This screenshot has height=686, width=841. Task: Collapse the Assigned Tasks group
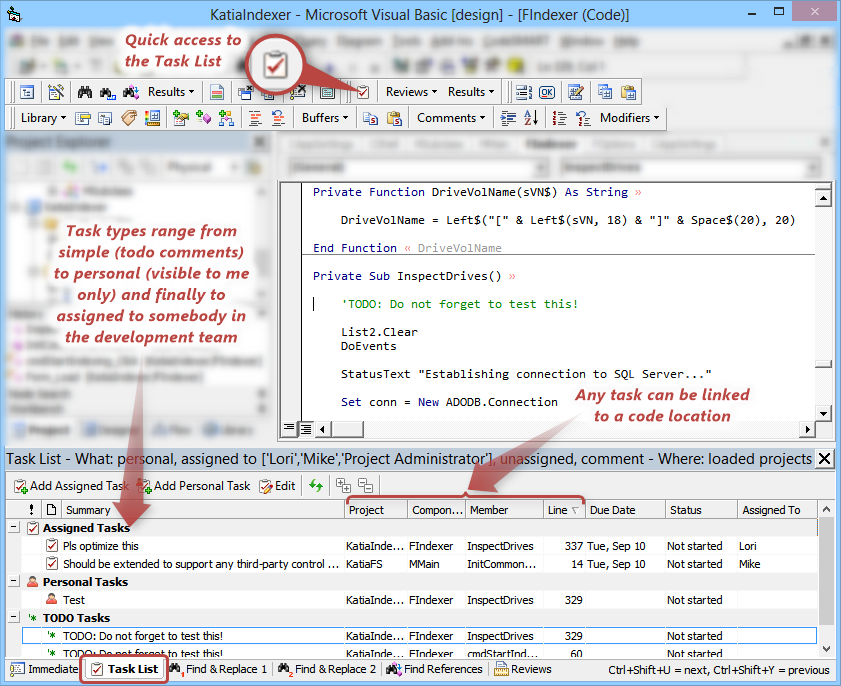[x=14, y=528]
